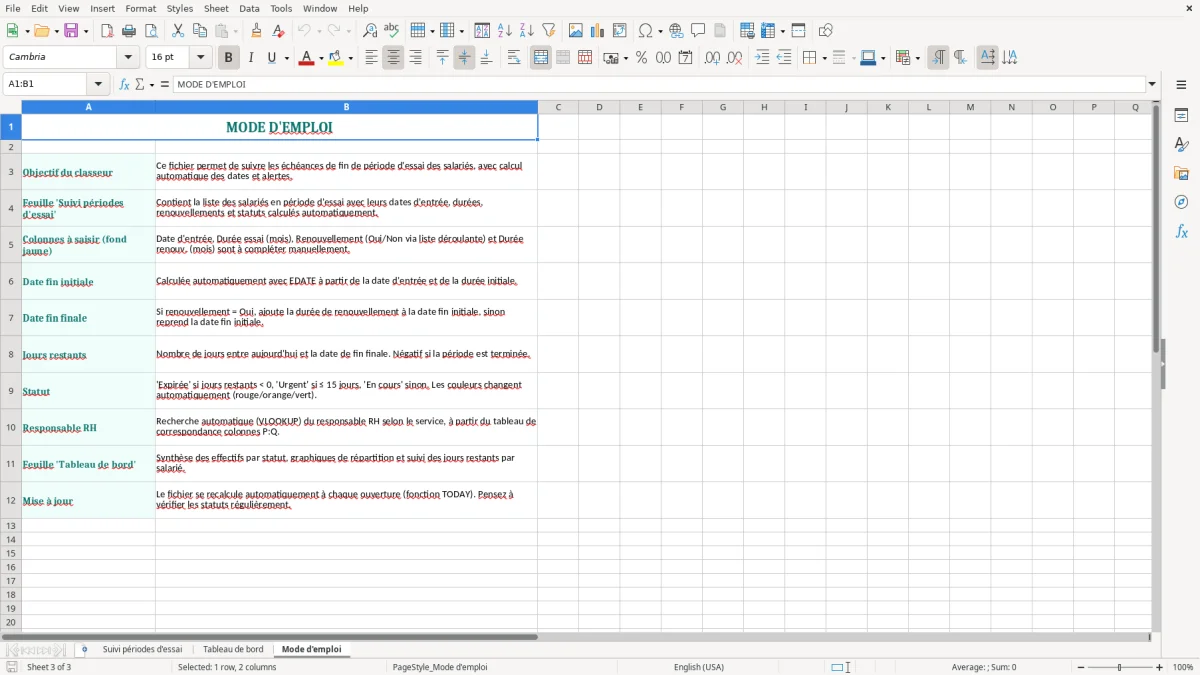Toggle Bold formatting
Screen dimensions: 1200x675
pos(228,58)
